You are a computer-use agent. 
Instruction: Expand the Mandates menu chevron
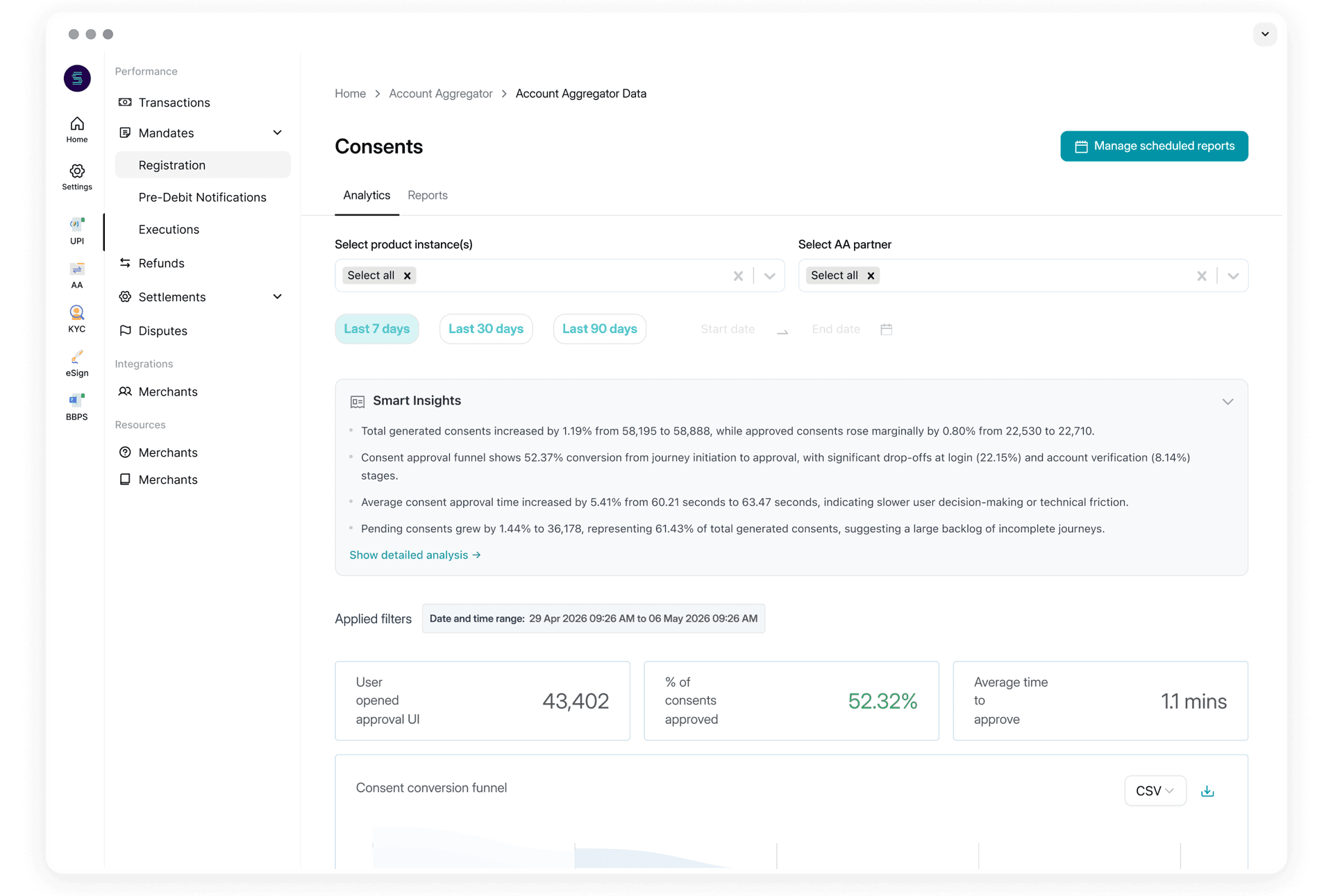coord(277,133)
